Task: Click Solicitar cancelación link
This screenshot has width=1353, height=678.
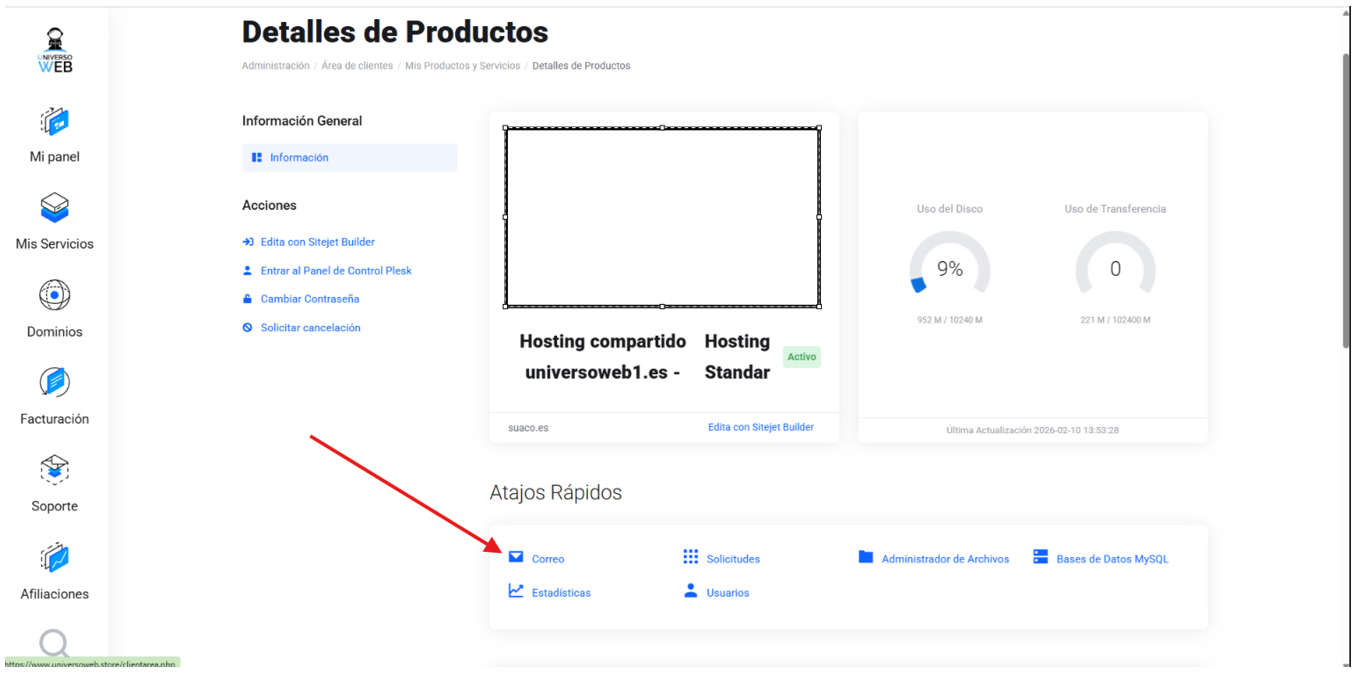Action: pyautogui.click(x=310, y=328)
